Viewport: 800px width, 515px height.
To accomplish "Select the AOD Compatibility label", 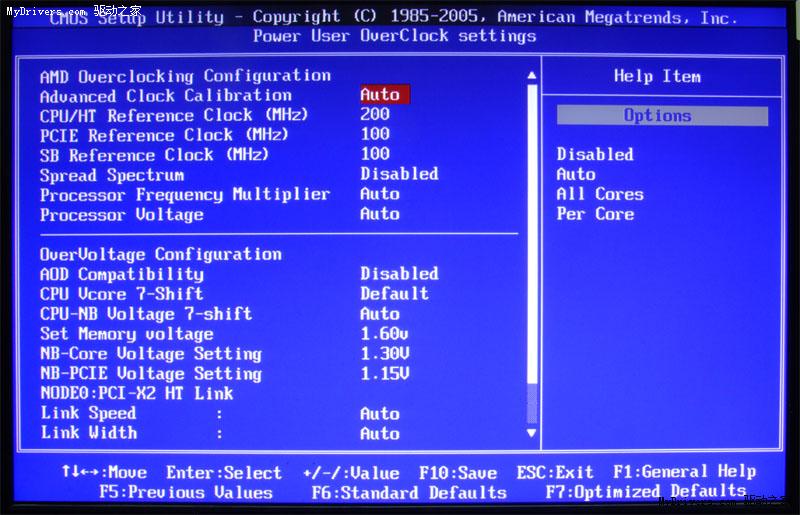I will (x=121, y=274).
